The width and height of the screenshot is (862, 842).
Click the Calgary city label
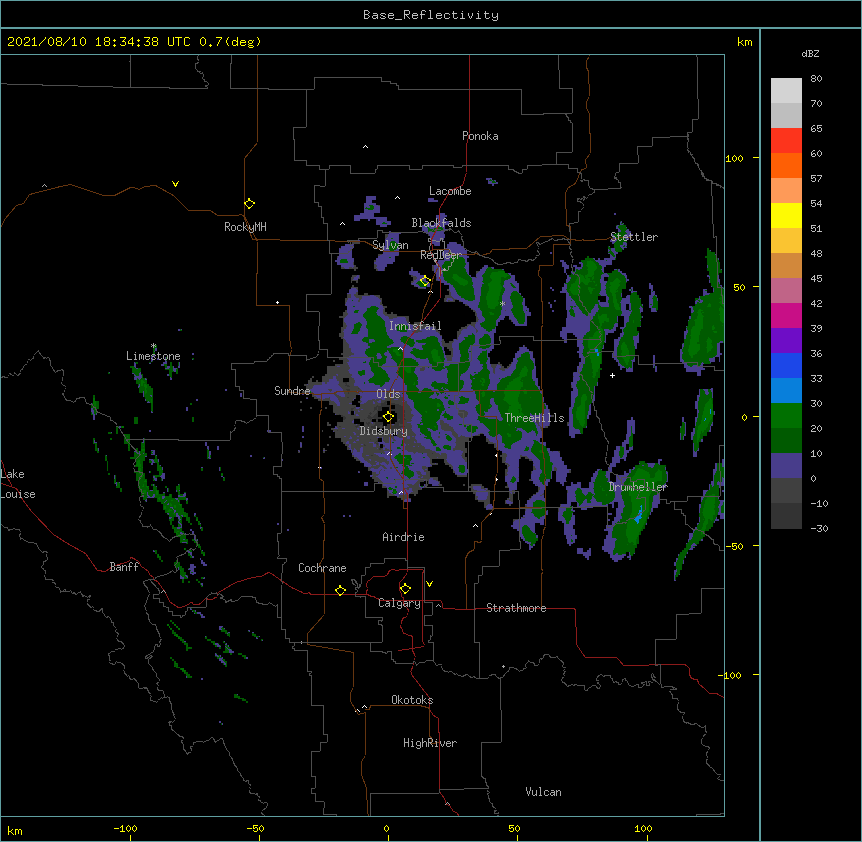[400, 603]
